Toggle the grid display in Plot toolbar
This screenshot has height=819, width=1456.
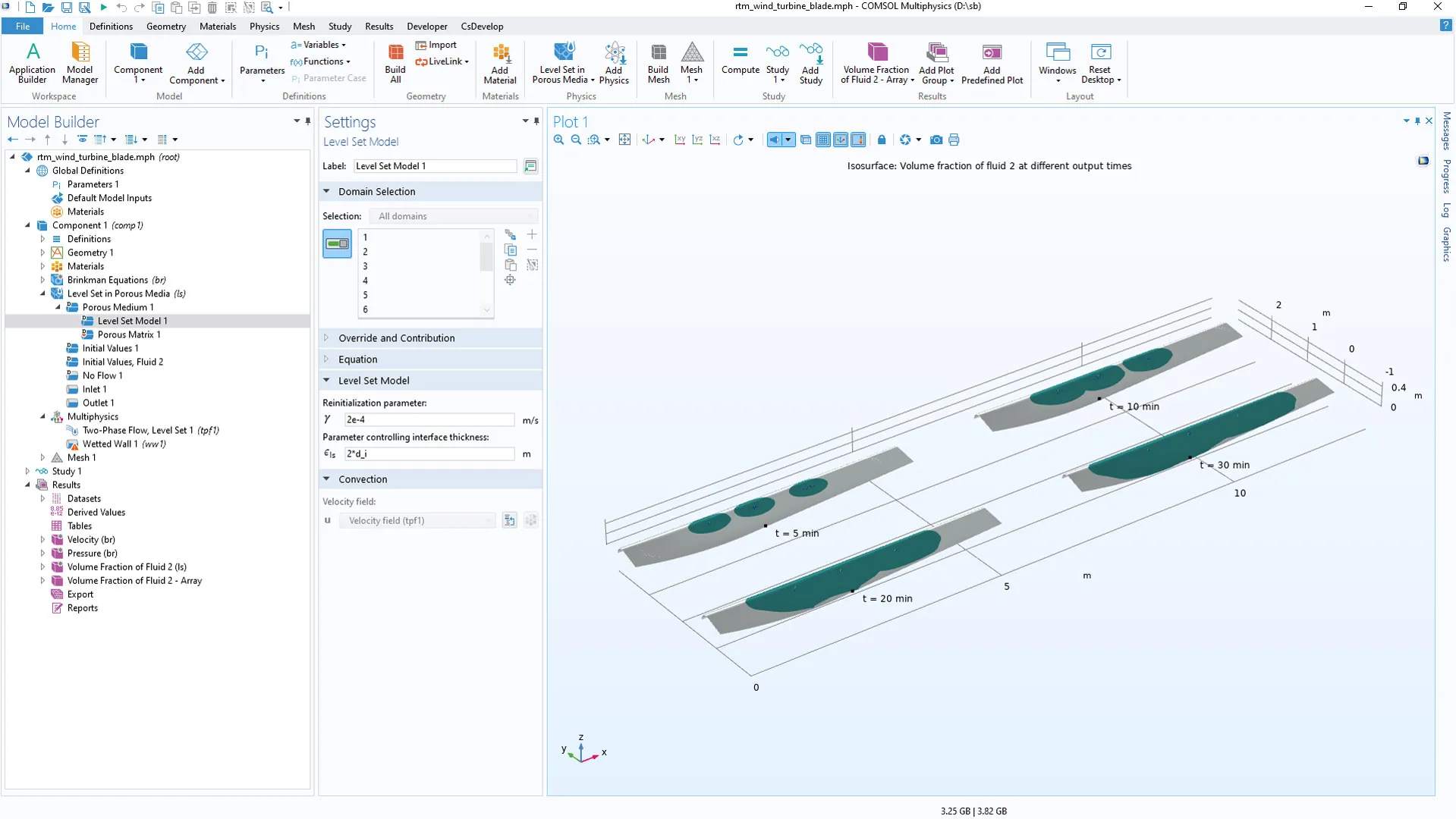point(823,140)
